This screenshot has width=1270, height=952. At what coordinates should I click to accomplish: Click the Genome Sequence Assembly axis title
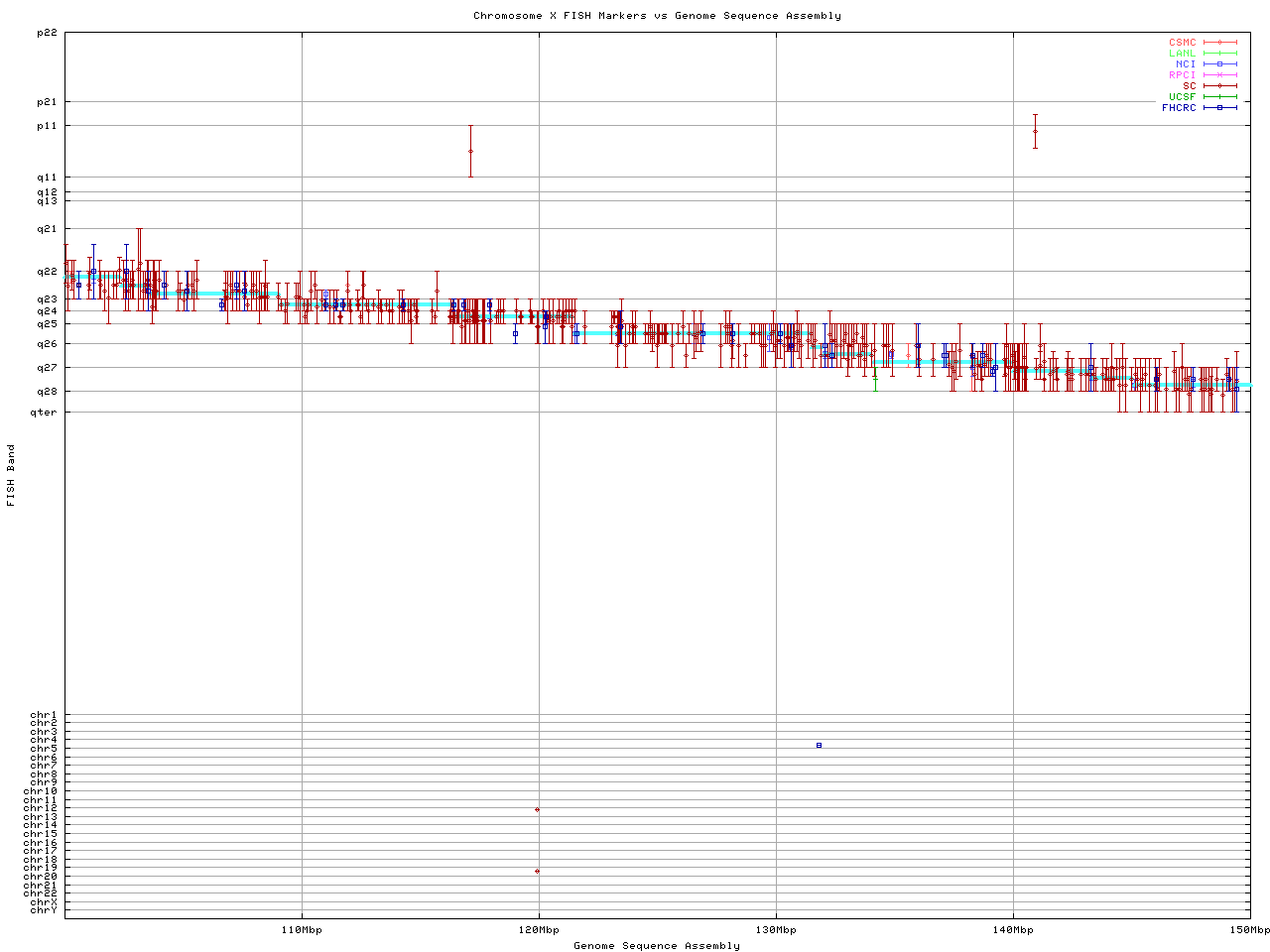coord(657,945)
